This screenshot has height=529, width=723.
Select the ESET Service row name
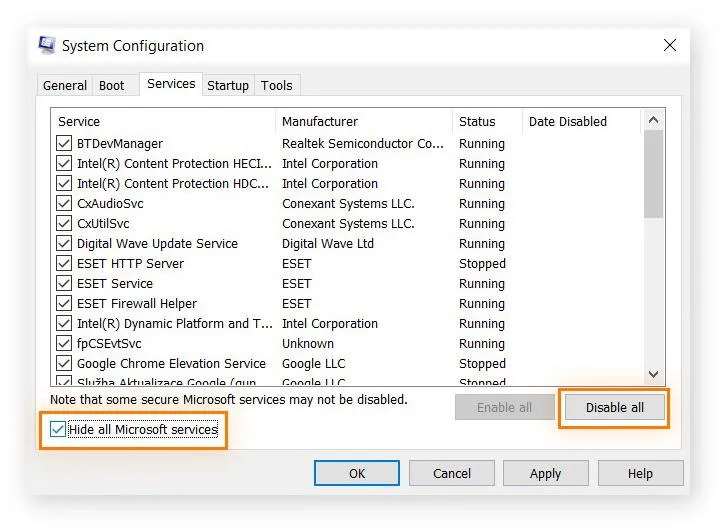point(115,283)
